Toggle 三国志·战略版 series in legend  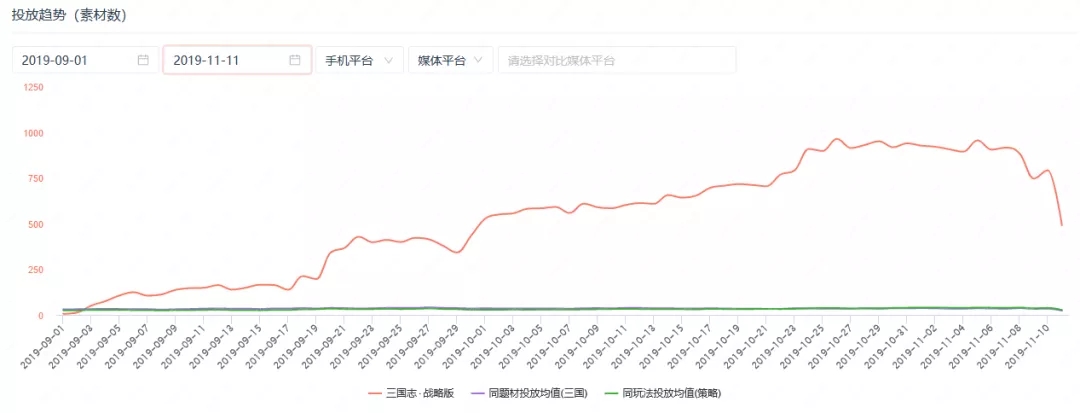click(411, 394)
